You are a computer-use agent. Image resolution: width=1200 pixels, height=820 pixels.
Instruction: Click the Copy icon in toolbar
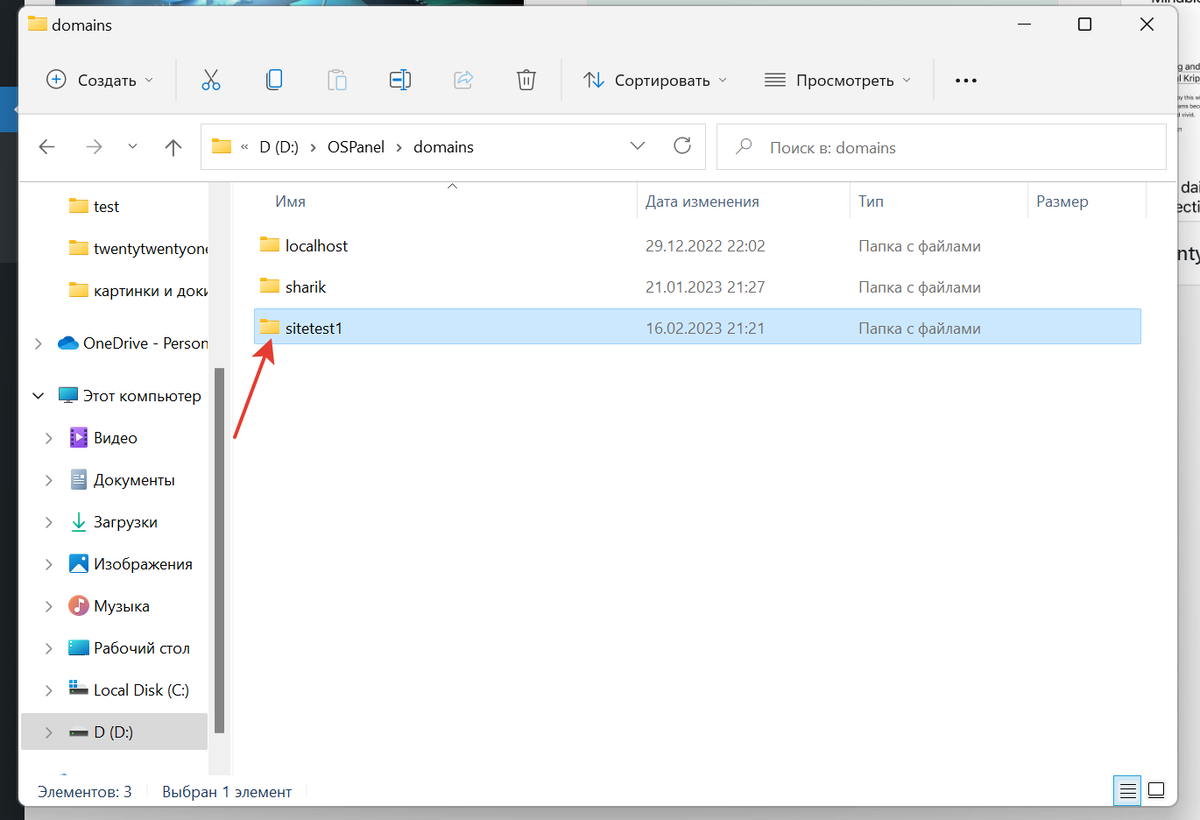click(274, 80)
